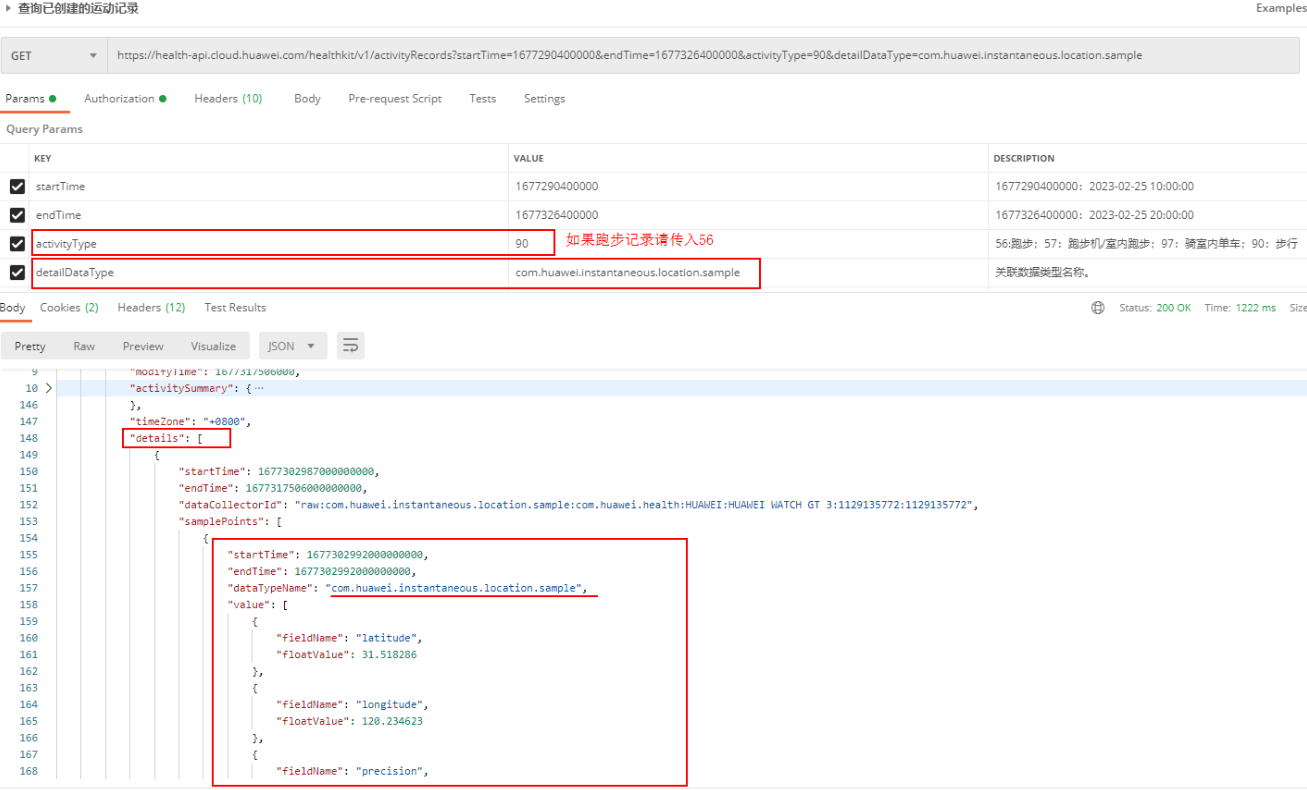Open the Pre-request Script tab
The height and width of the screenshot is (790, 1307).
tap(395, 99)
